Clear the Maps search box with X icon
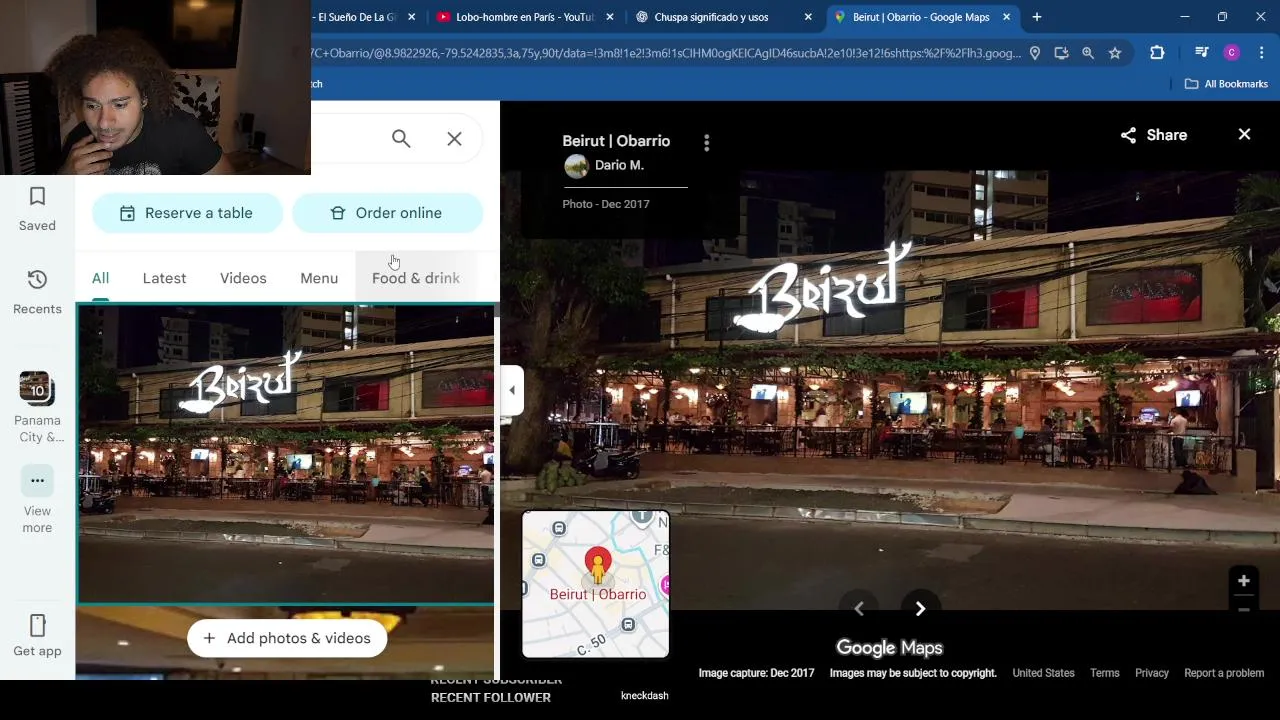Viewport: 1280px width, 720px height. click(x=454, y=139)
